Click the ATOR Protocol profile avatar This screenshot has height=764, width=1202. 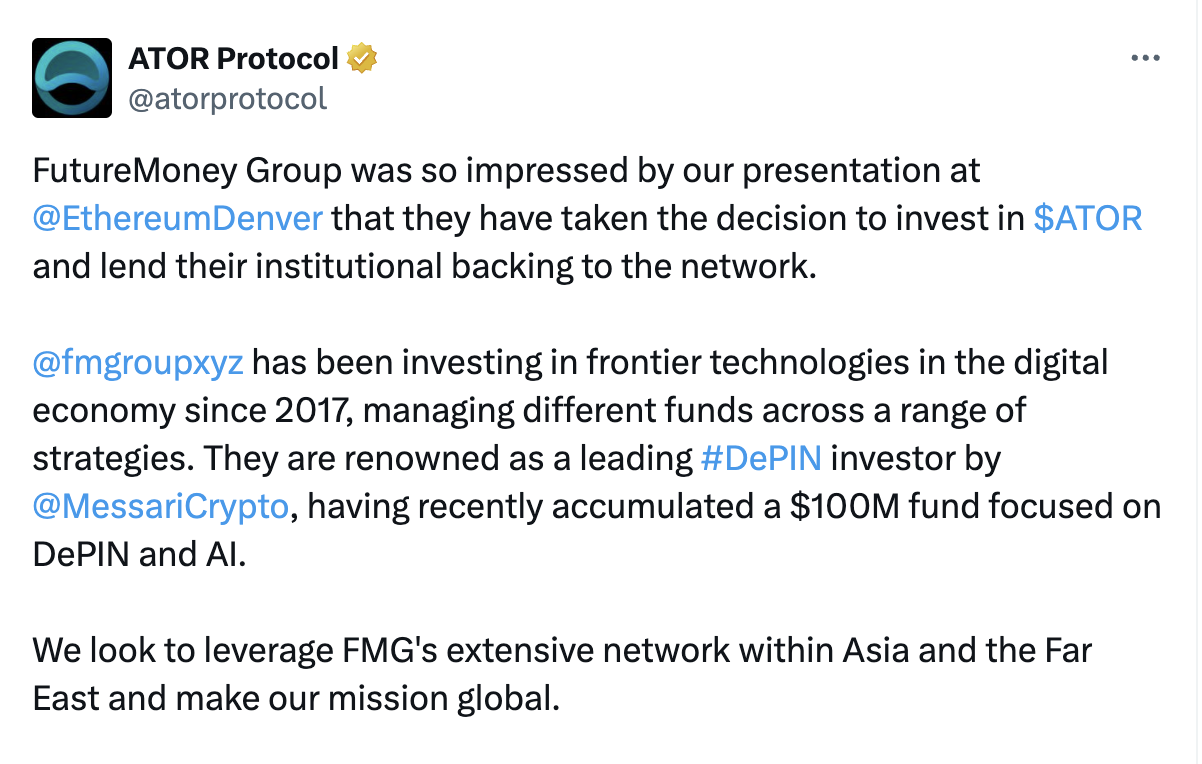point(72,78)
